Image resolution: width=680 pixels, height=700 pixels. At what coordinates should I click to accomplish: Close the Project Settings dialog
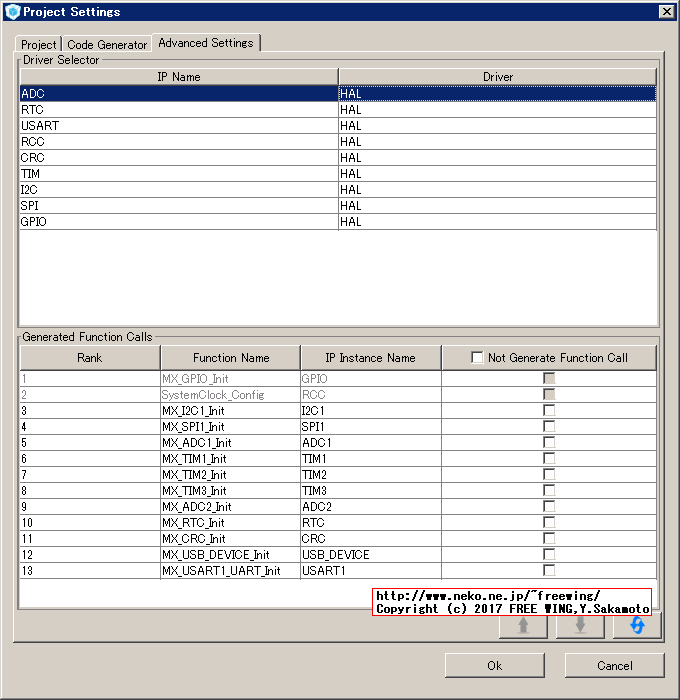pyautogui.click(x=667, y=12)
